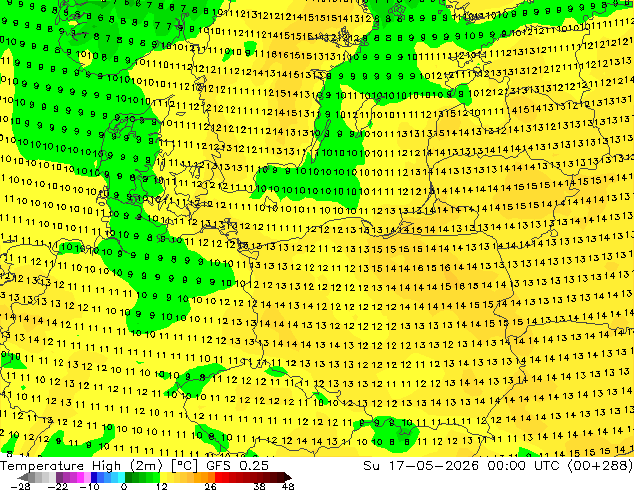Click the date "Su 17-05-2026"
Viewport: 634px width, 490px height.
(x=421, y=466)
